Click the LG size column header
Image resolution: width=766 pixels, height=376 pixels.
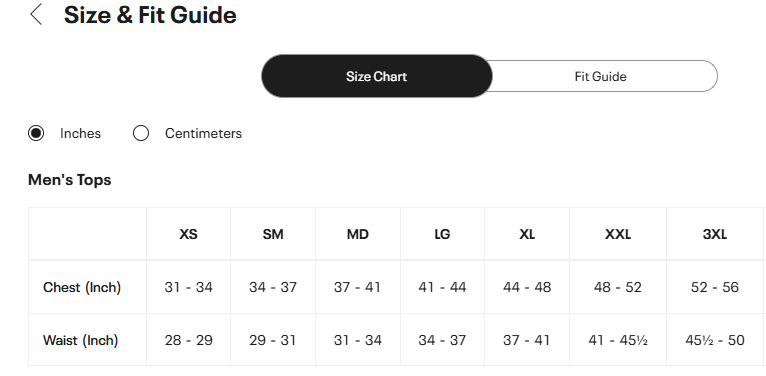point(442,234)
